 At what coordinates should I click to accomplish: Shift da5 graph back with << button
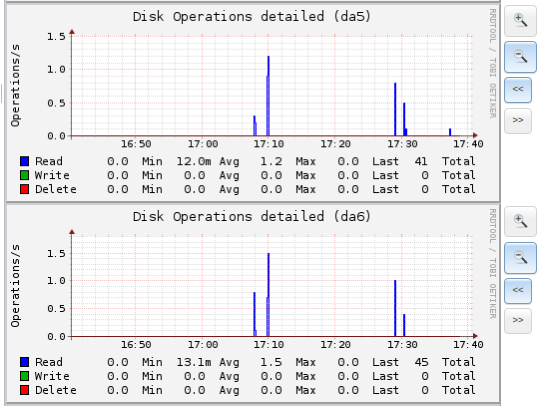(518, 90)
